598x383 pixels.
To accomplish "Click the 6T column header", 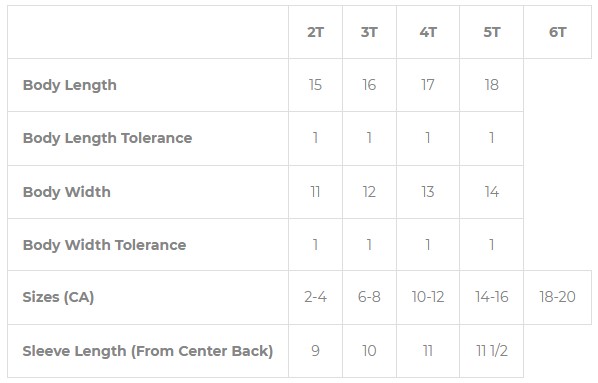I will pyautogui.click(x=557, y=32).
